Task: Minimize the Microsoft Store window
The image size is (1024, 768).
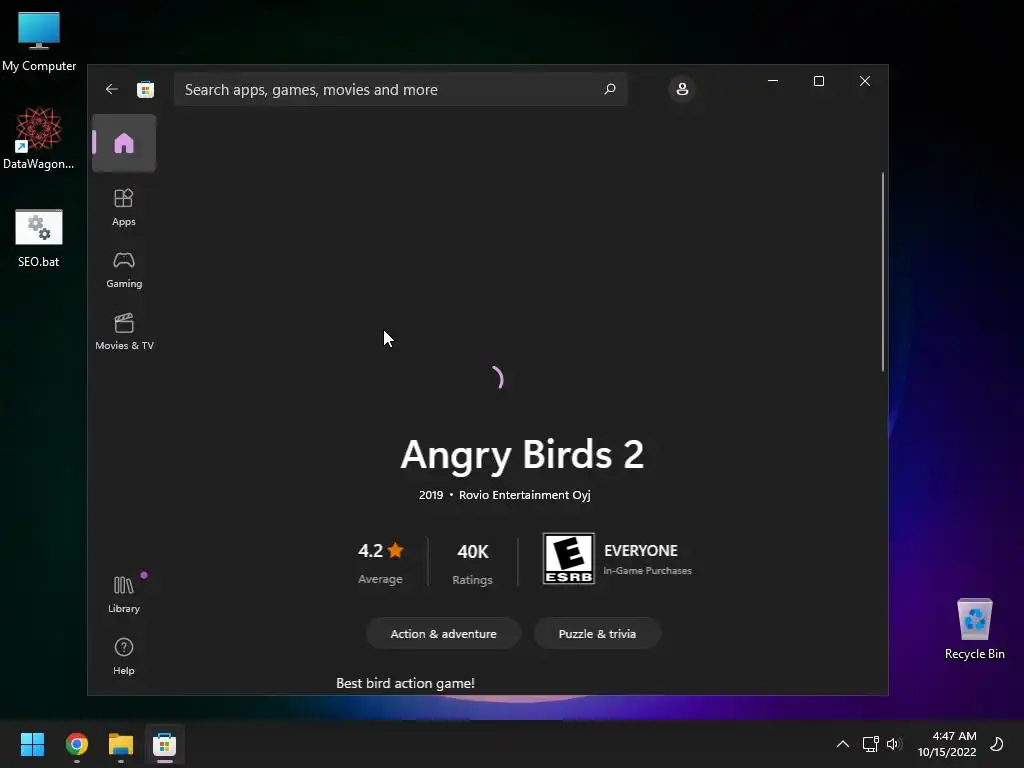Action: (773, 81)
